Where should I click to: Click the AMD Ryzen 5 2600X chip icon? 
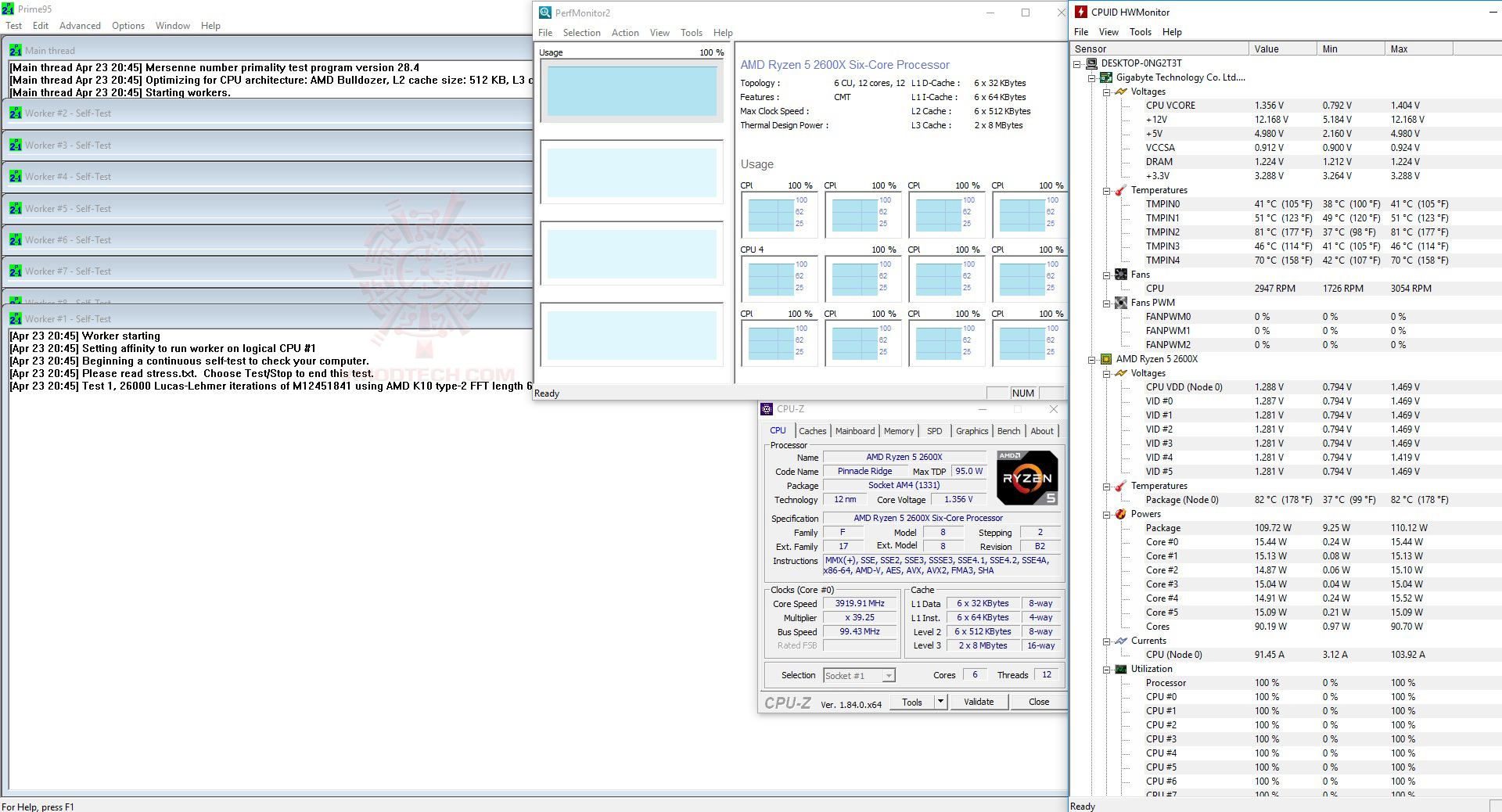point(1106,359)
